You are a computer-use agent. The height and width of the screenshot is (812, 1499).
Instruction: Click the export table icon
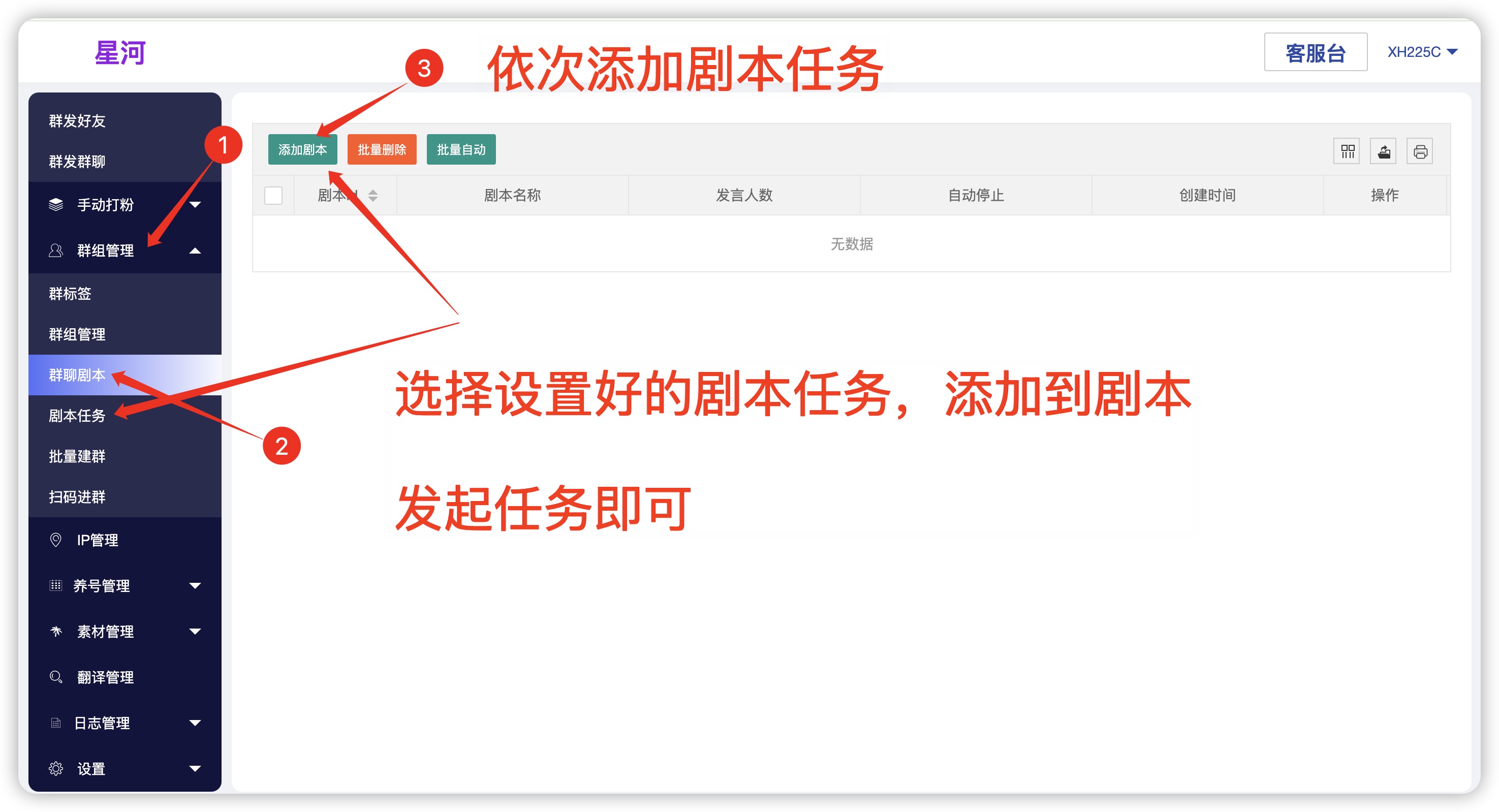click(1383, 151)
